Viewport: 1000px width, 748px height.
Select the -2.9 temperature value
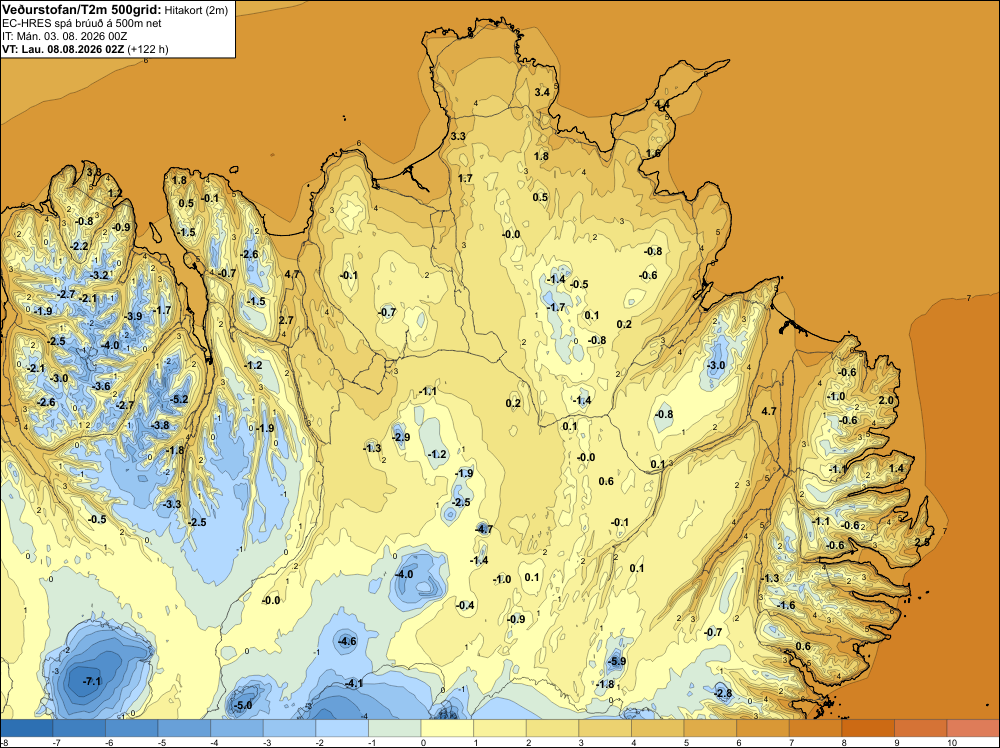401,437
